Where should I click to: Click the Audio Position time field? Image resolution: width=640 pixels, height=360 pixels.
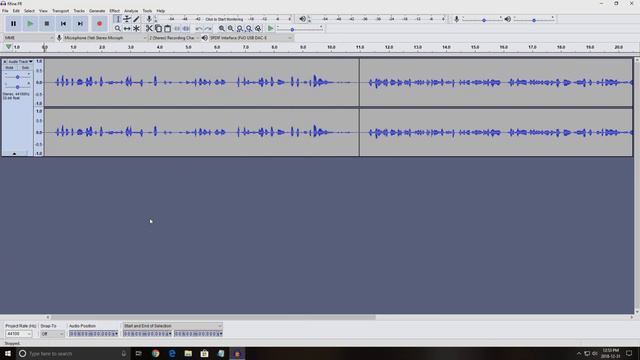93,334
